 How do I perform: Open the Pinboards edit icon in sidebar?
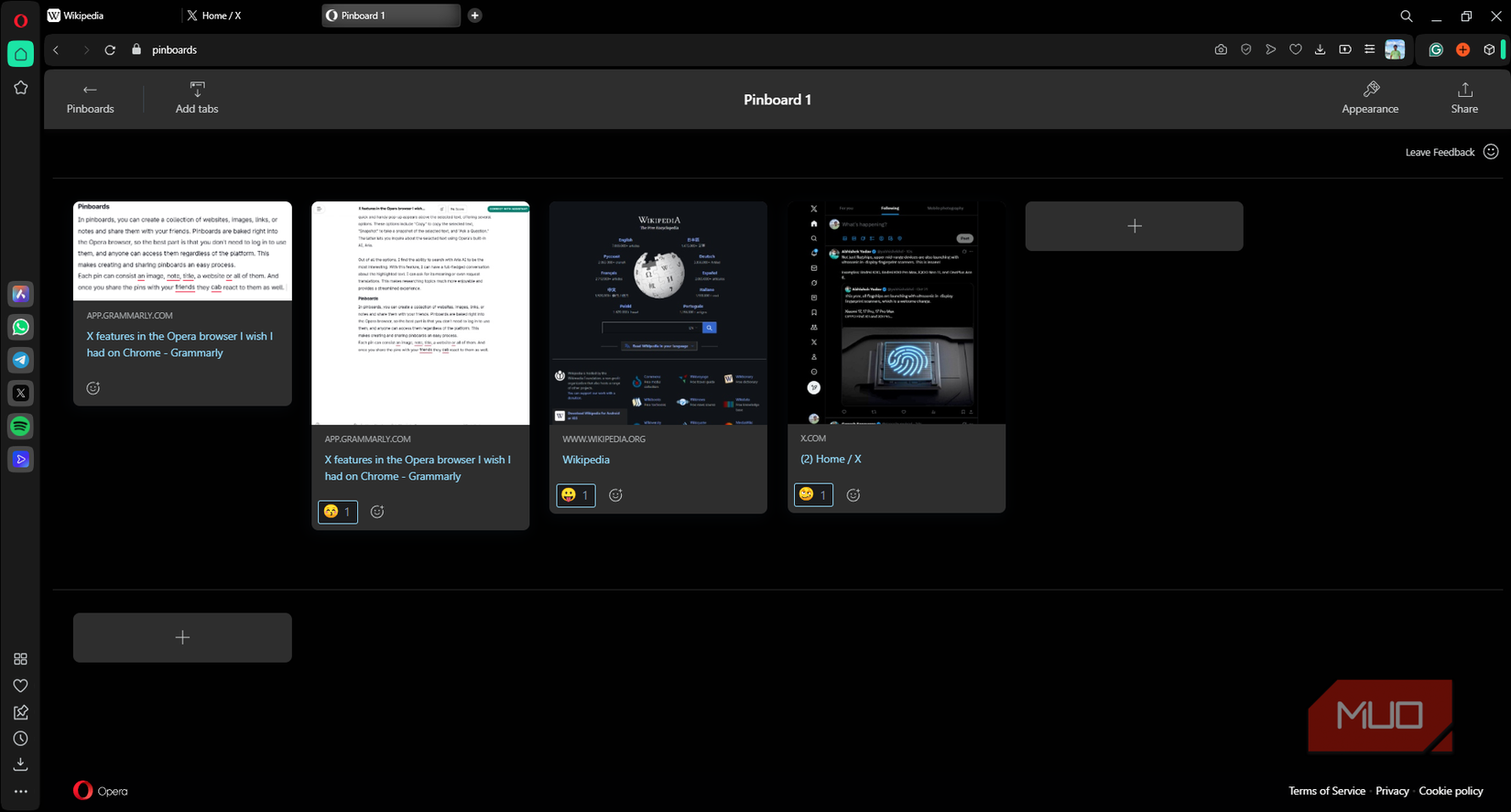coord(20,712)
